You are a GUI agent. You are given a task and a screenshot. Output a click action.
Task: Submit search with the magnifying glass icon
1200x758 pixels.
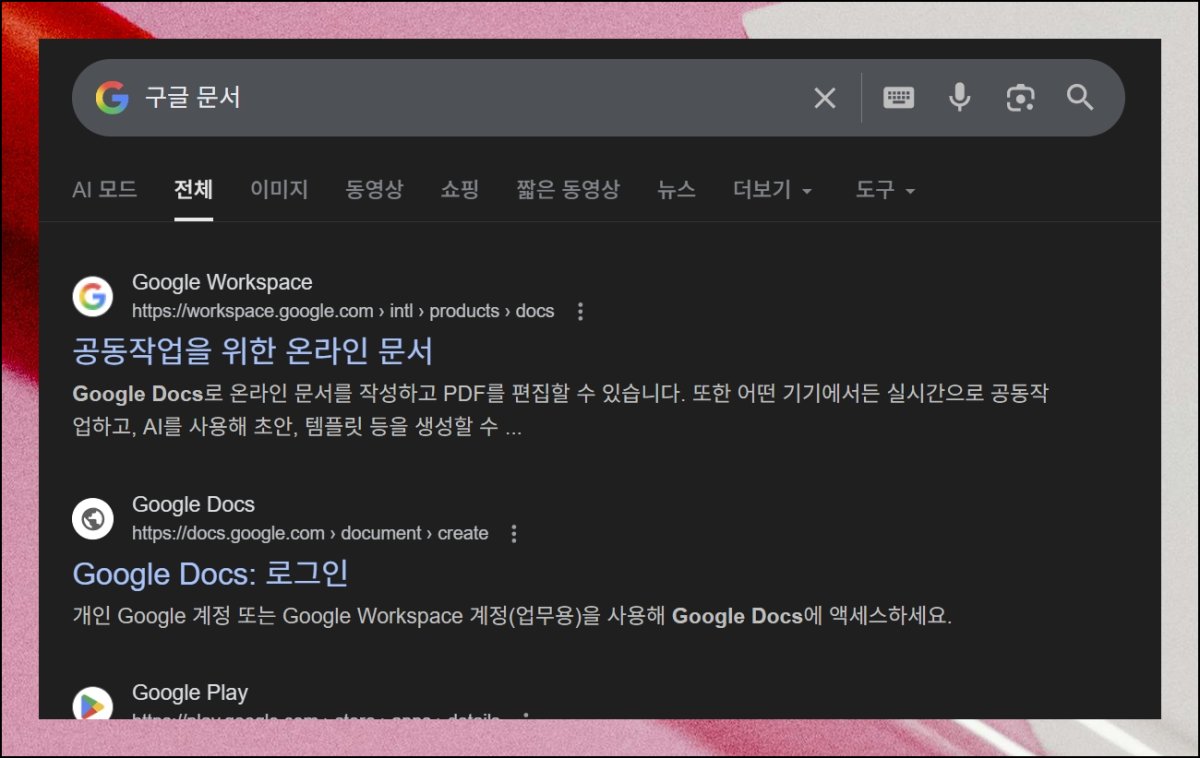(1080, 97)
